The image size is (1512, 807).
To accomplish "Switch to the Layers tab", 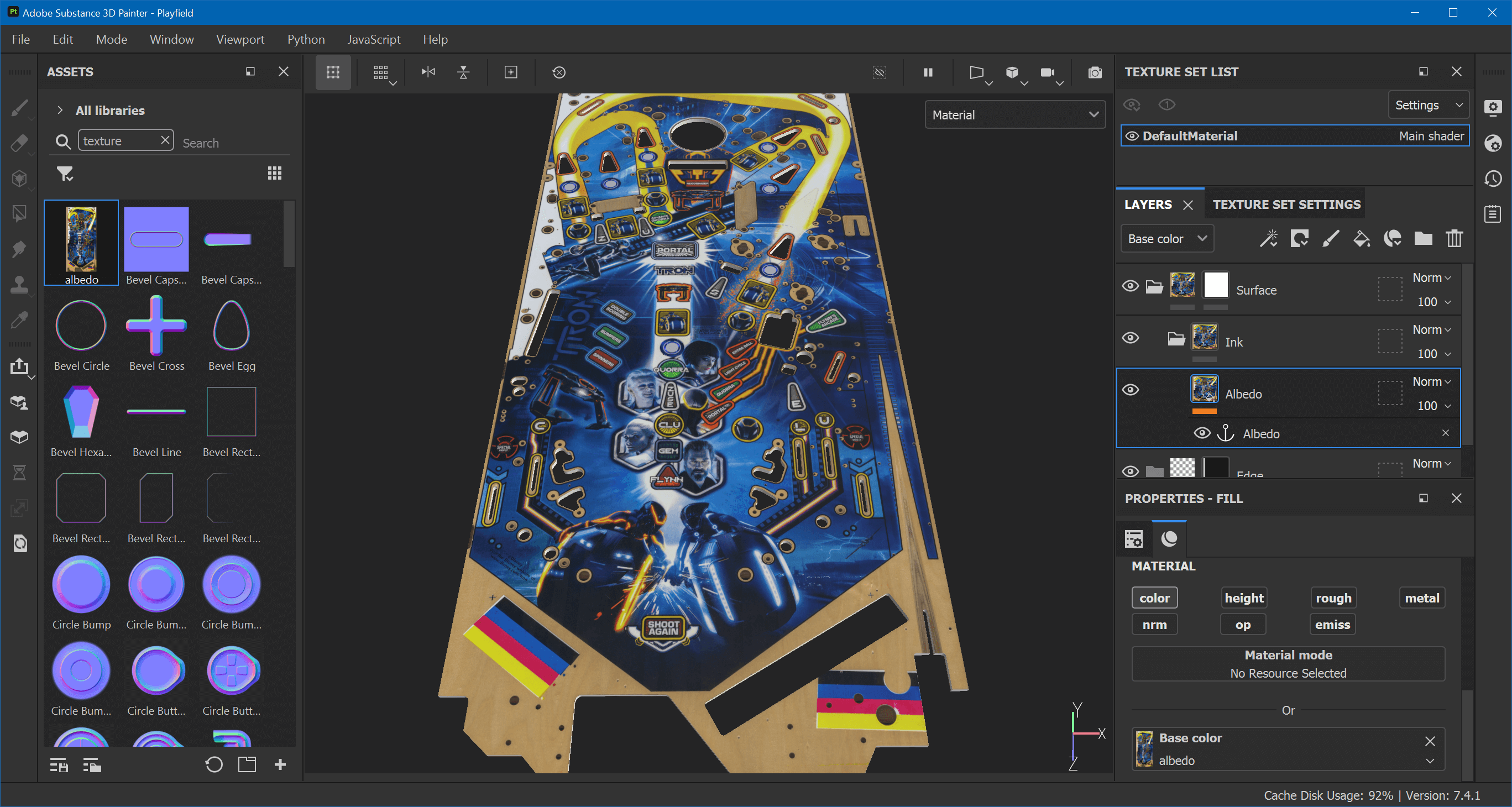I will [x=1148, y=205].
